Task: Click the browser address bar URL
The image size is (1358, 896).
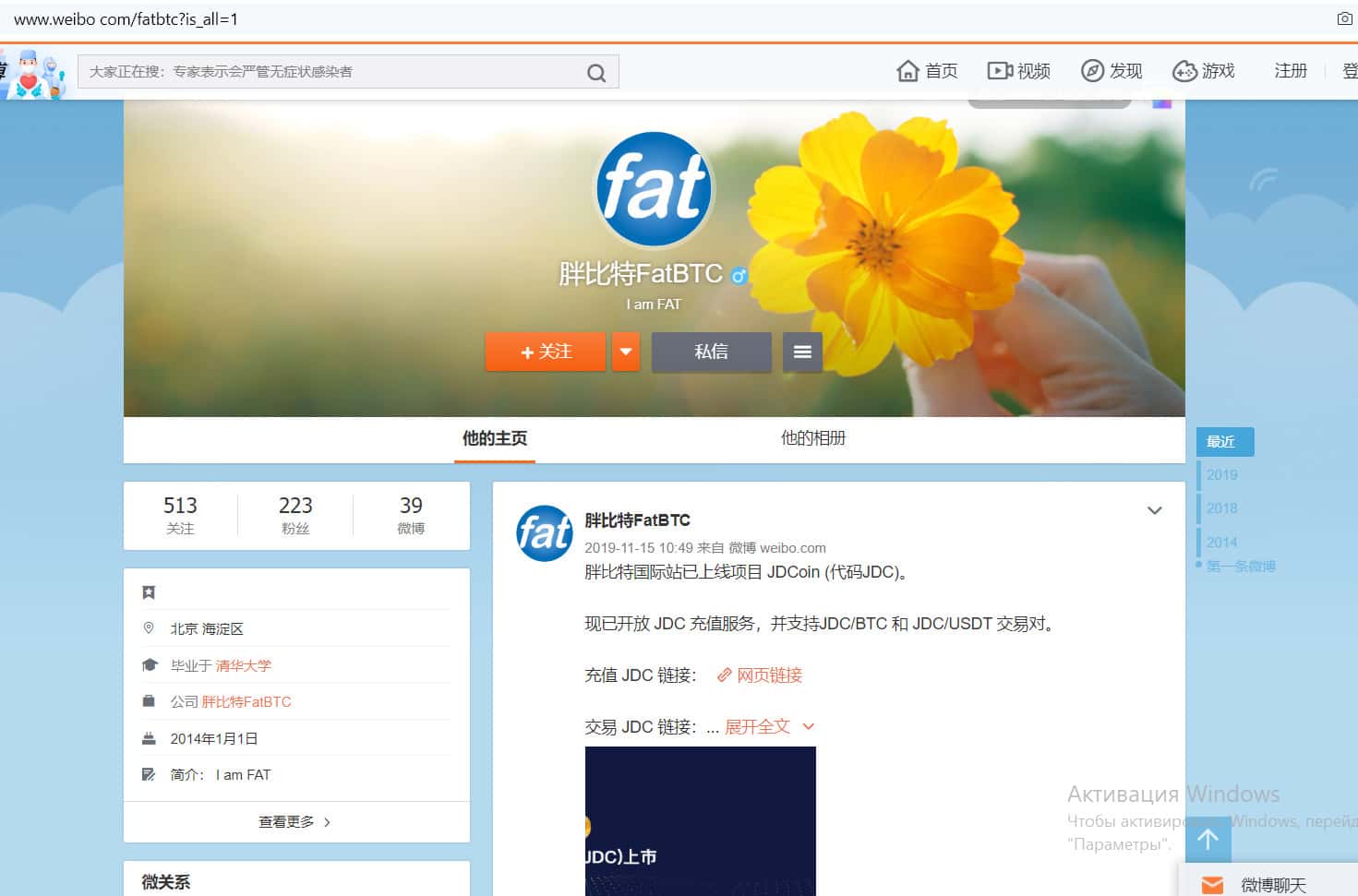Action: tap(126, 19)
